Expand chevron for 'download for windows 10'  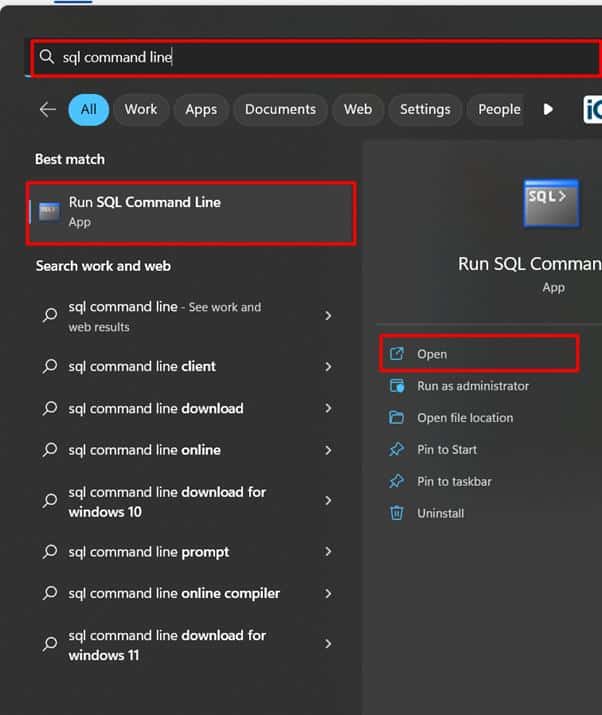(328, 501)
